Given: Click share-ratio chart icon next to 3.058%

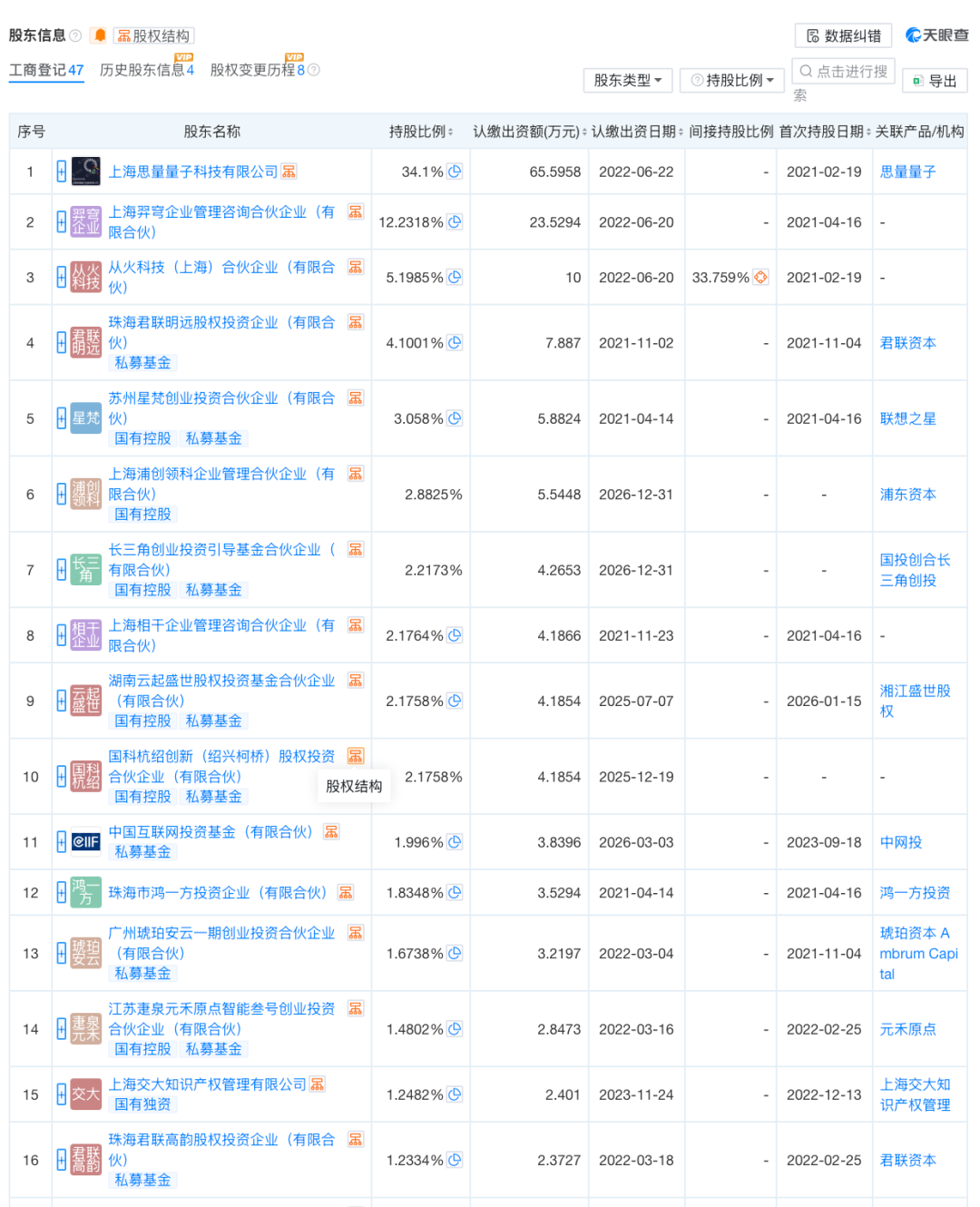Looking at the screenshot, I should [455, 417].
